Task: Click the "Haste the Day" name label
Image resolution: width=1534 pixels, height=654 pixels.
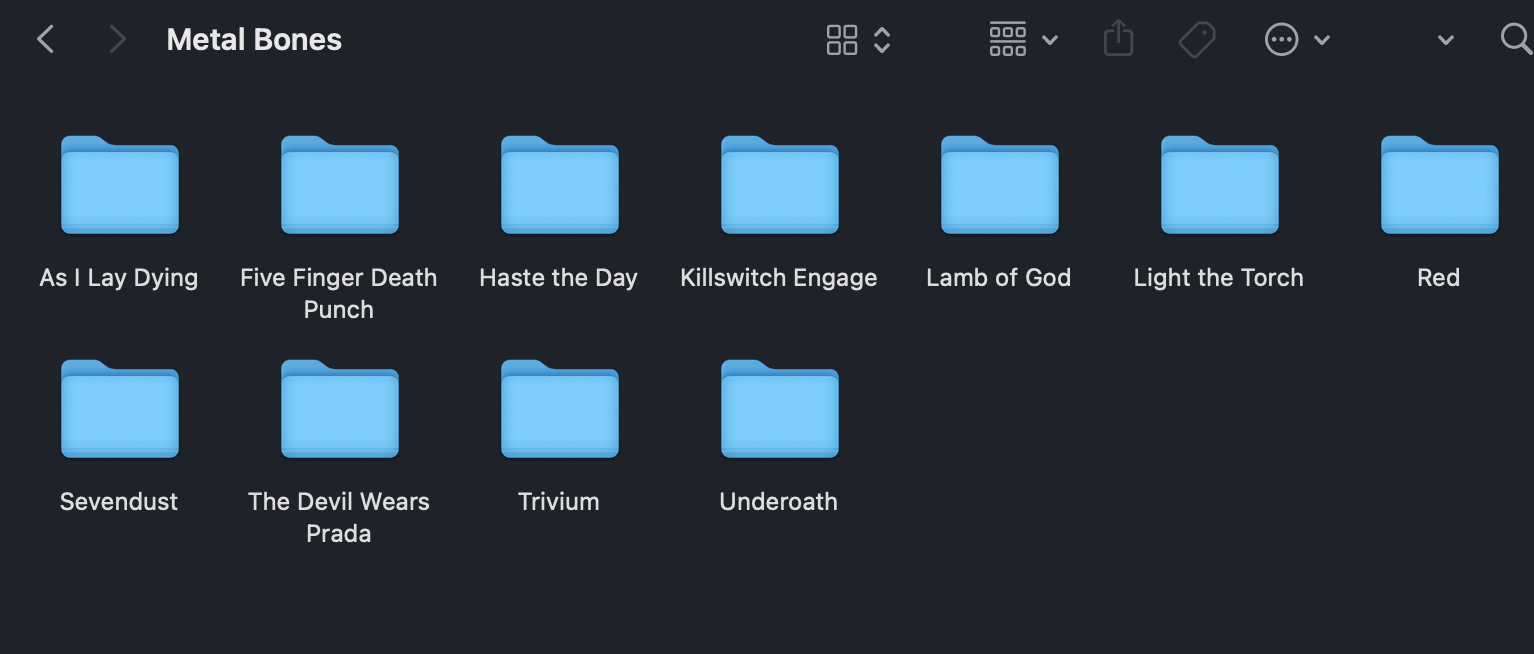Action: (559, 278)
